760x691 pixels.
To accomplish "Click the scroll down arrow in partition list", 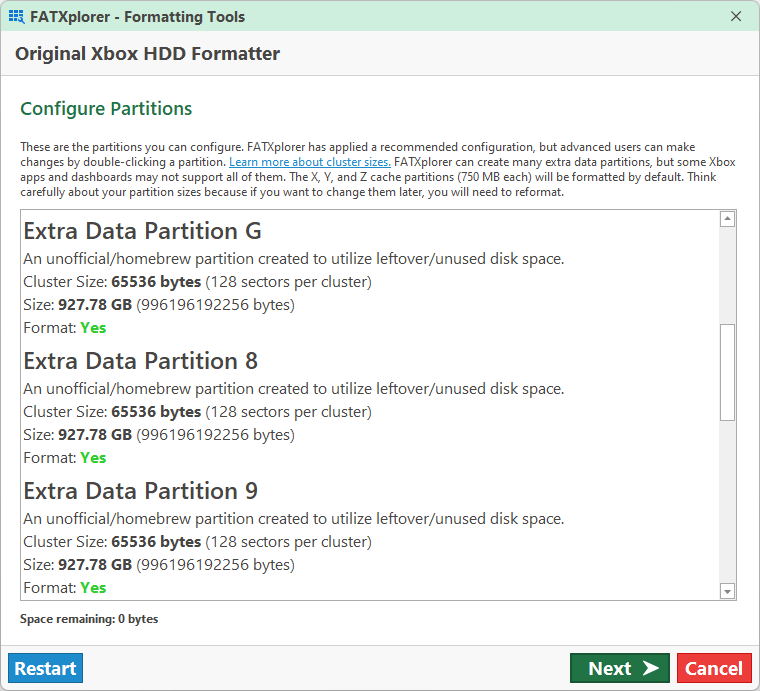I will [727, 591].
